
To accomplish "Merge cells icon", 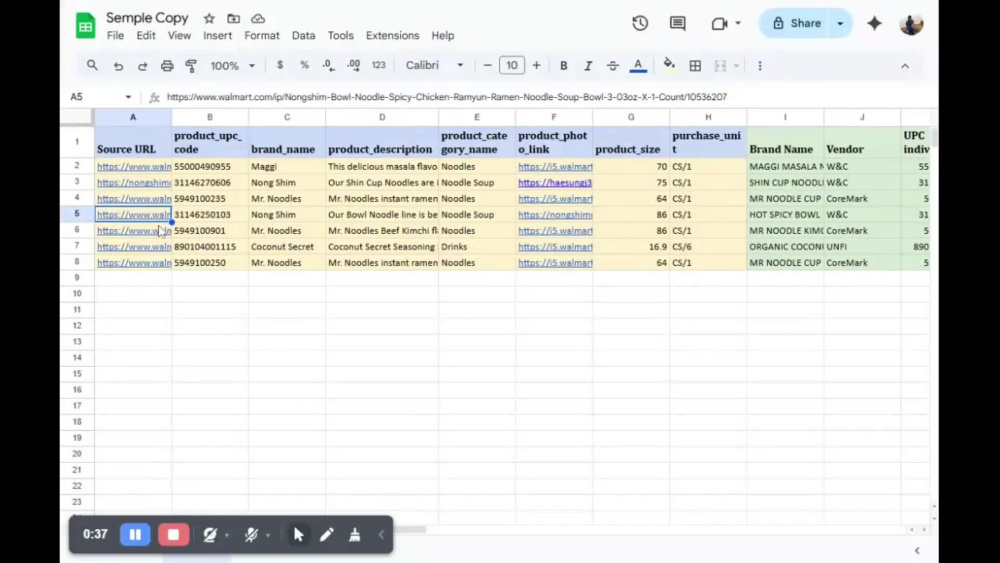I will coord(720,66).
